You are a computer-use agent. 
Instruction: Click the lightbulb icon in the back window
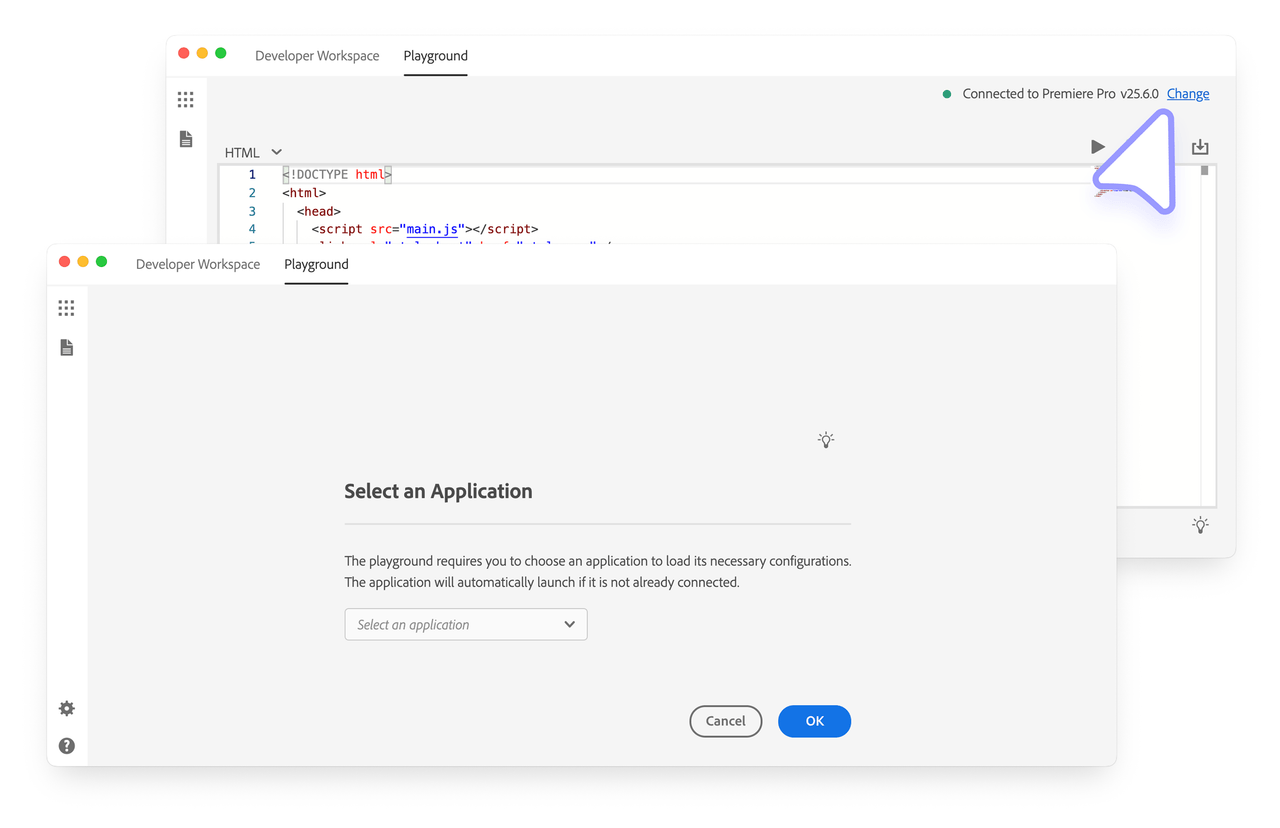pyautogui.click(x=1200, y=524)
